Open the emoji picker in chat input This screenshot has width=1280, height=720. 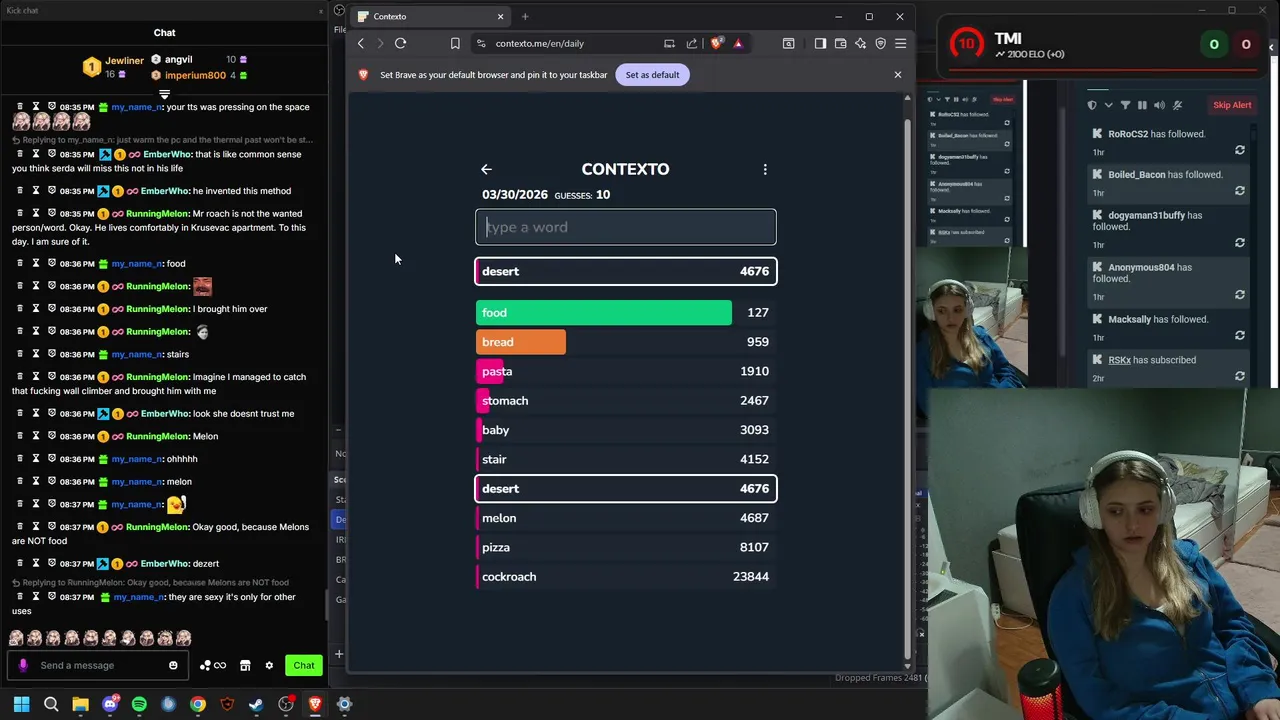pos(173,665)
